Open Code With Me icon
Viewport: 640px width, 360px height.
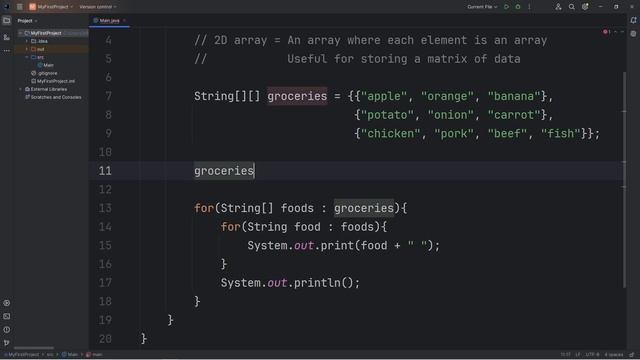[x=558, y=7]
